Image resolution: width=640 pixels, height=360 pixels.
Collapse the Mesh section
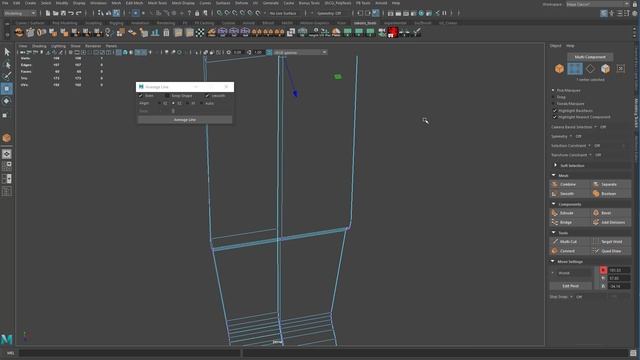pos(554,175)
